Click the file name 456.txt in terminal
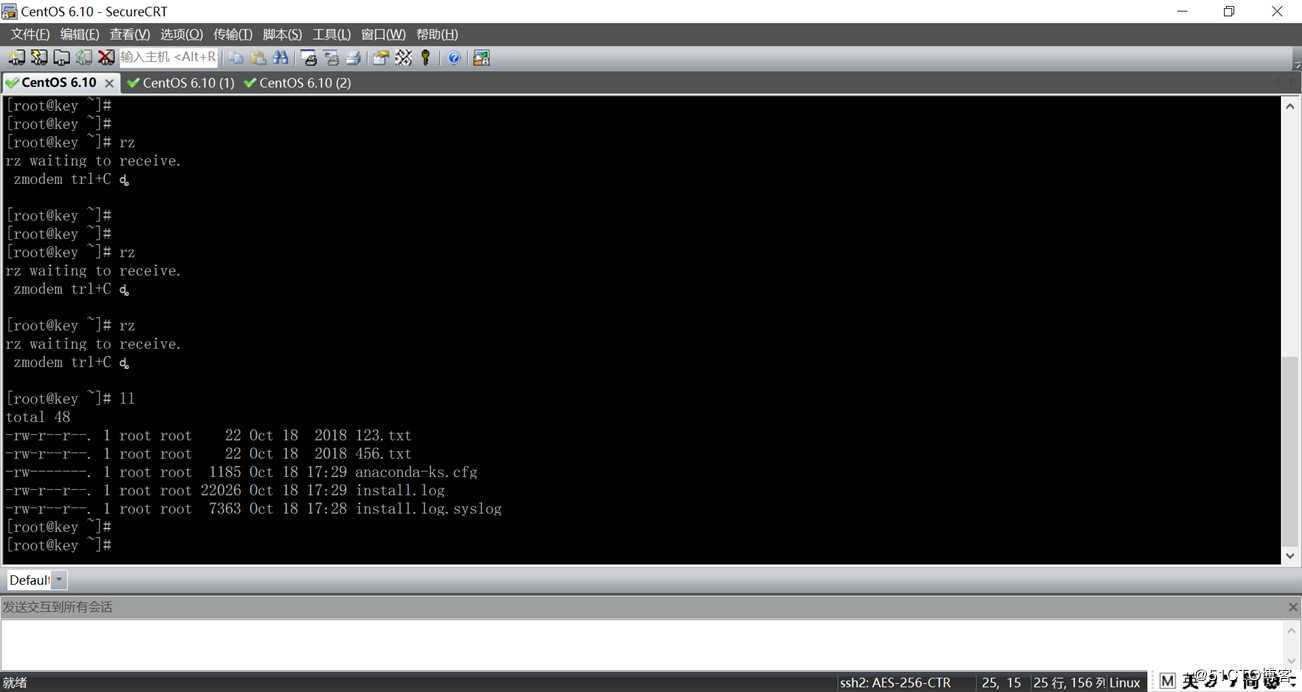 click(383, 454)
